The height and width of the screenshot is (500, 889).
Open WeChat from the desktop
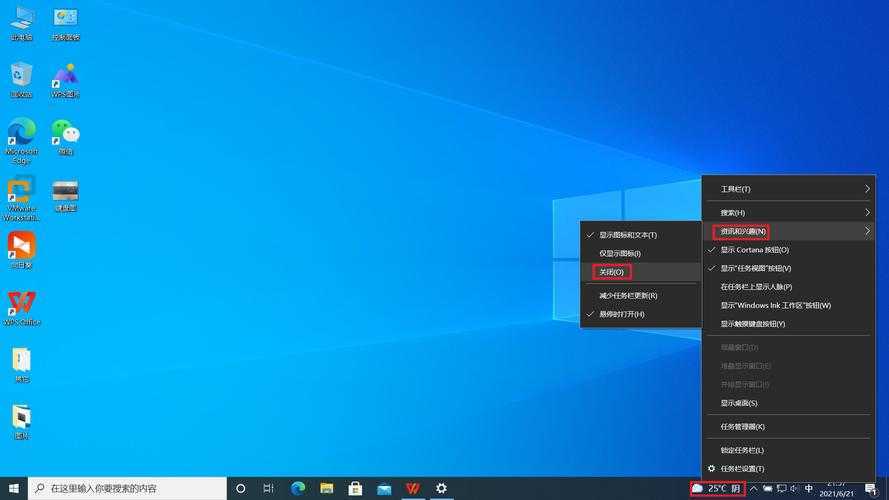65,133
